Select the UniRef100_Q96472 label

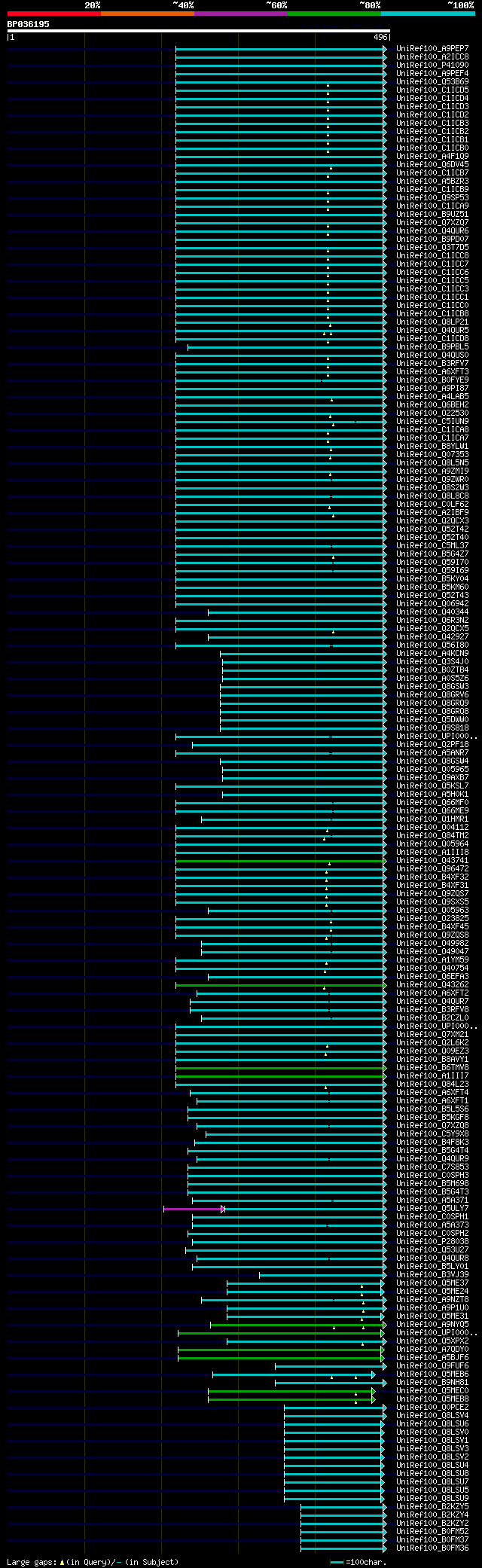click(x=432, y=868)
